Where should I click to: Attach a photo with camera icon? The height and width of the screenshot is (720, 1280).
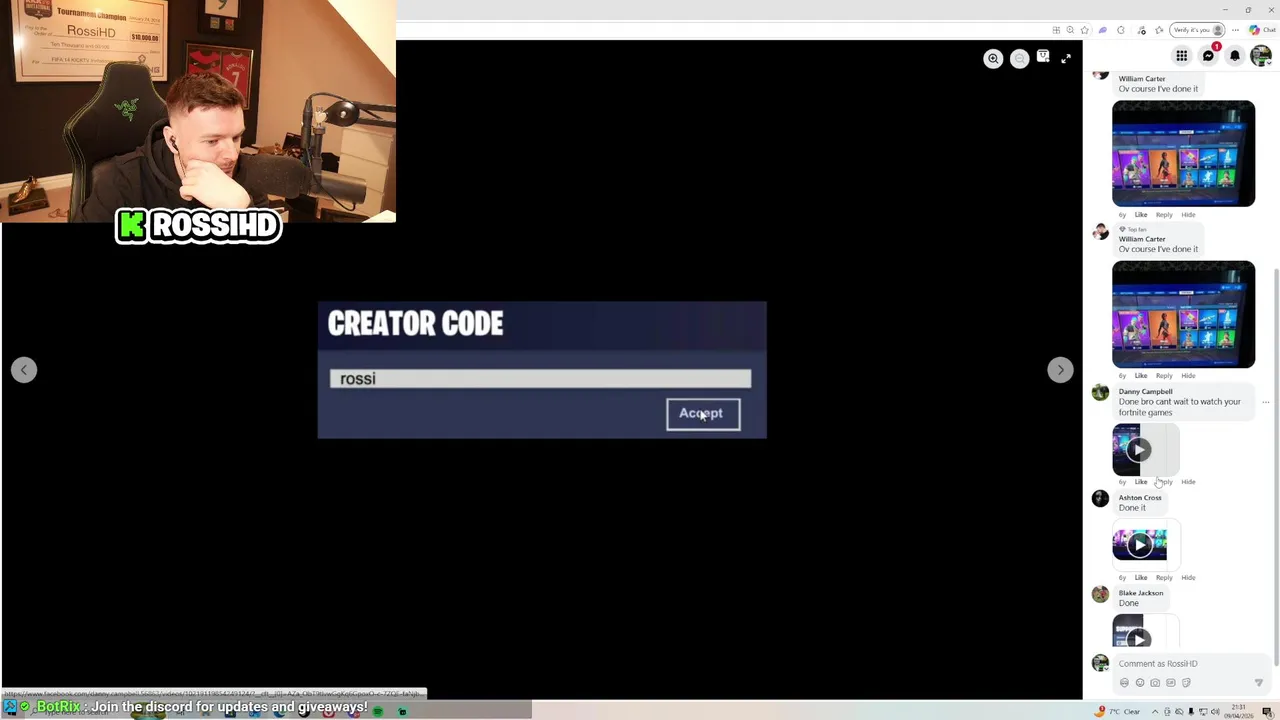coord(1155,683)
